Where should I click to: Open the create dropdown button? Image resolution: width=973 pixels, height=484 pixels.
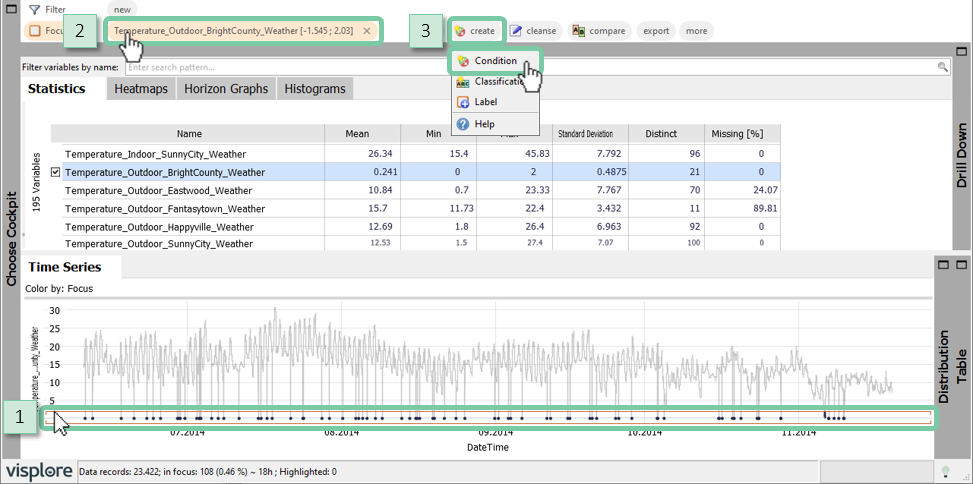click(475, 31)
